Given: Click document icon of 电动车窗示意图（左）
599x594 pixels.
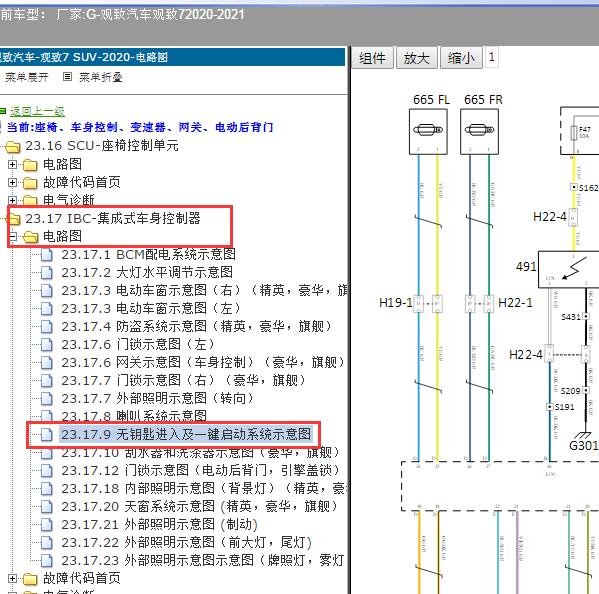Looking at the screenshot, I should coord(47,308).
